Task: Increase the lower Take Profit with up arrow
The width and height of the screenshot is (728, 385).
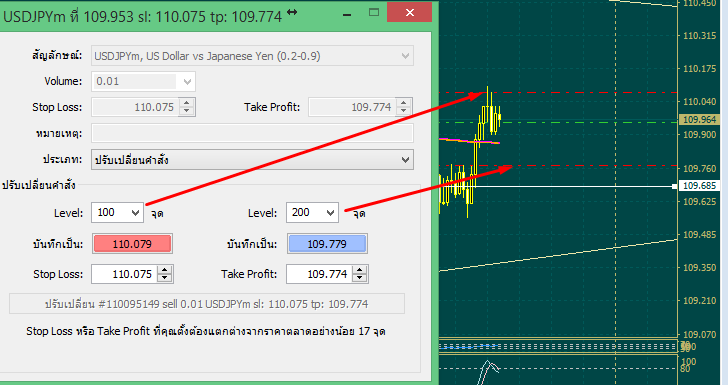Action: [360, 270]
